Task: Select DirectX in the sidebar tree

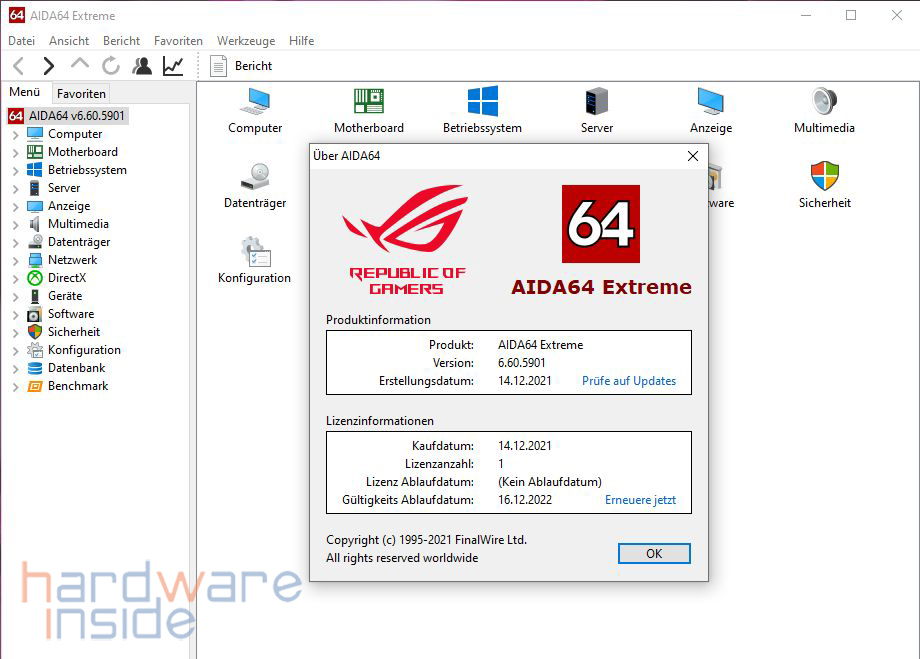Action: 67,278
